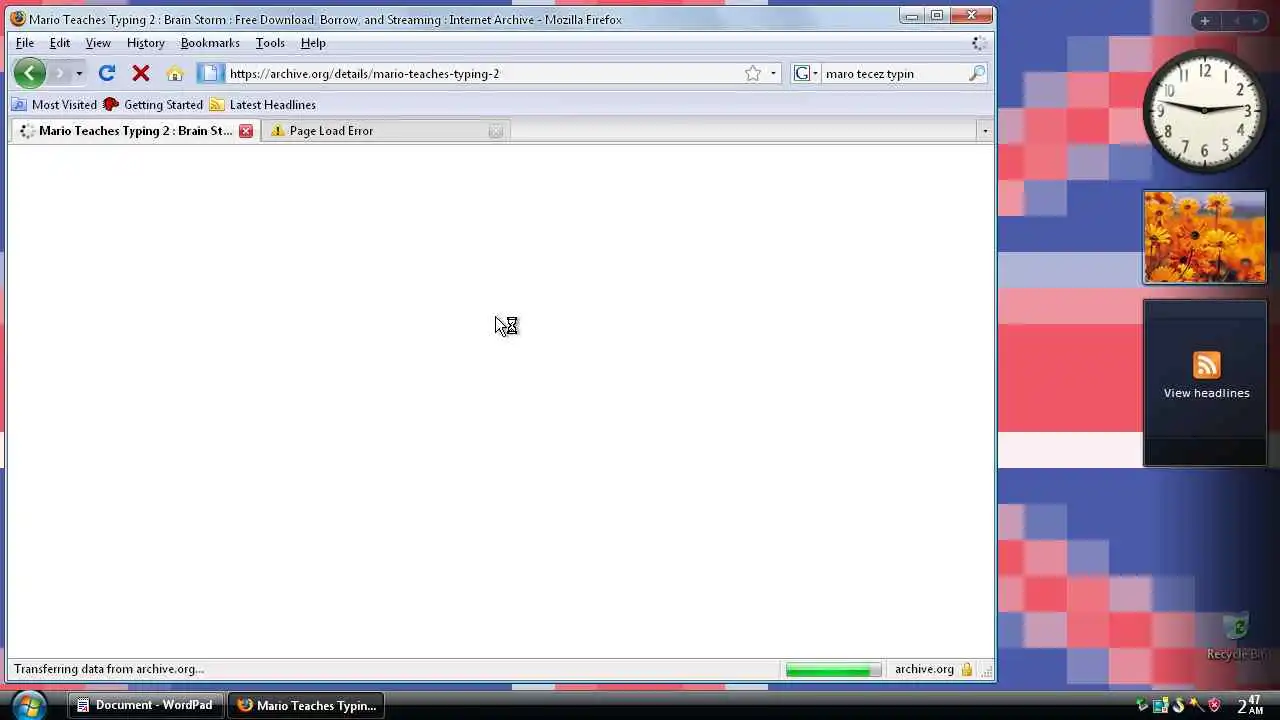The image size is (1280, 720).
Task: Click the resize grip in status bar corner
Action: (x=986, y=671)
